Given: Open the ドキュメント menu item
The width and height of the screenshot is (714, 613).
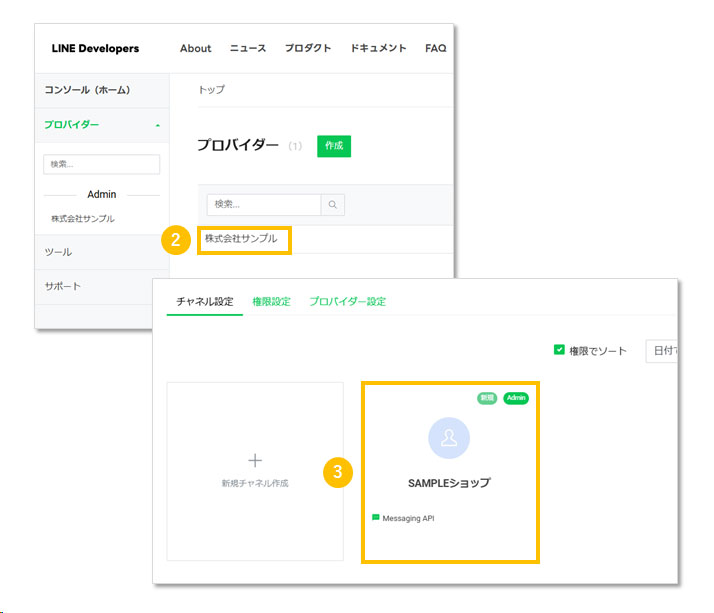Looking at the screenshot, I should coord(378,48).
